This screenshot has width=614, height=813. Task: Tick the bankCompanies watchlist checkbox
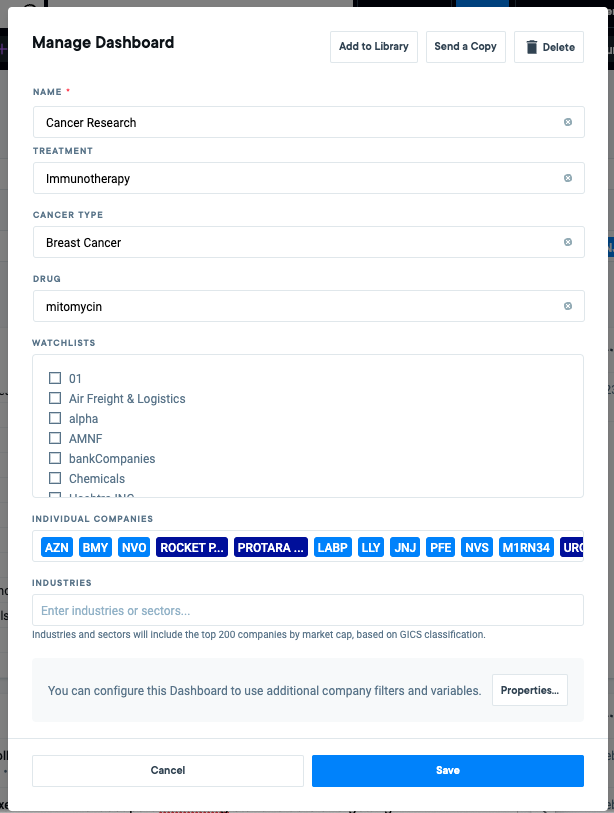tap(55, 458)
